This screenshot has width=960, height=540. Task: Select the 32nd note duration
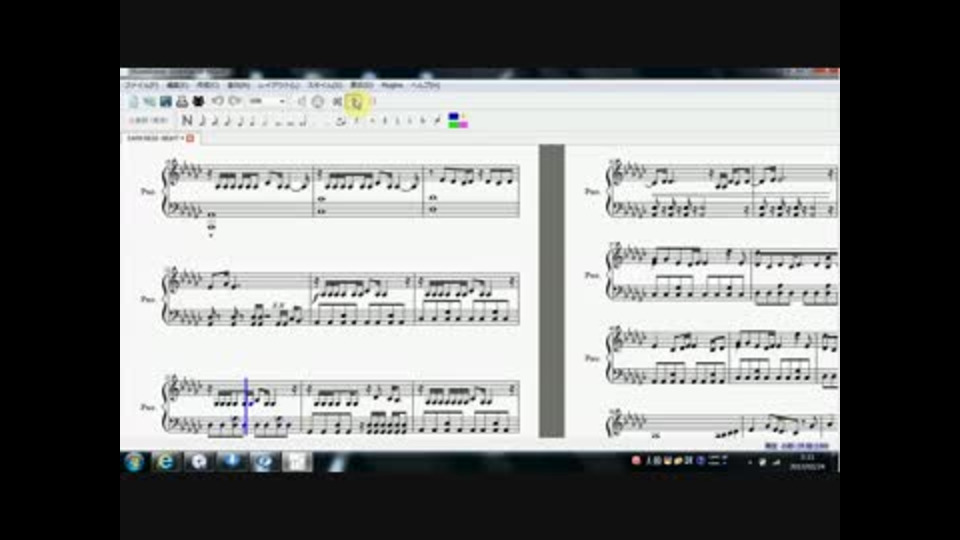[215, 121]
